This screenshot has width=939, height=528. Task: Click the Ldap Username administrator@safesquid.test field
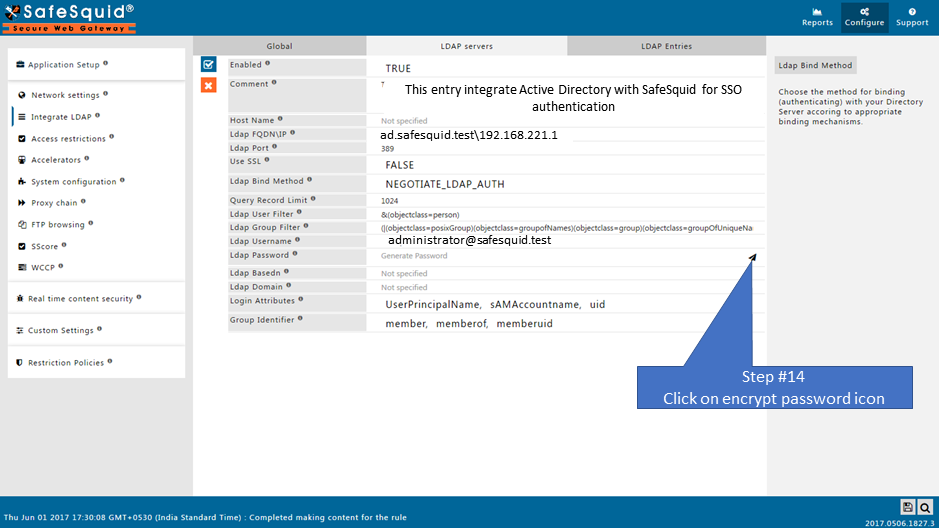point(566,241)
